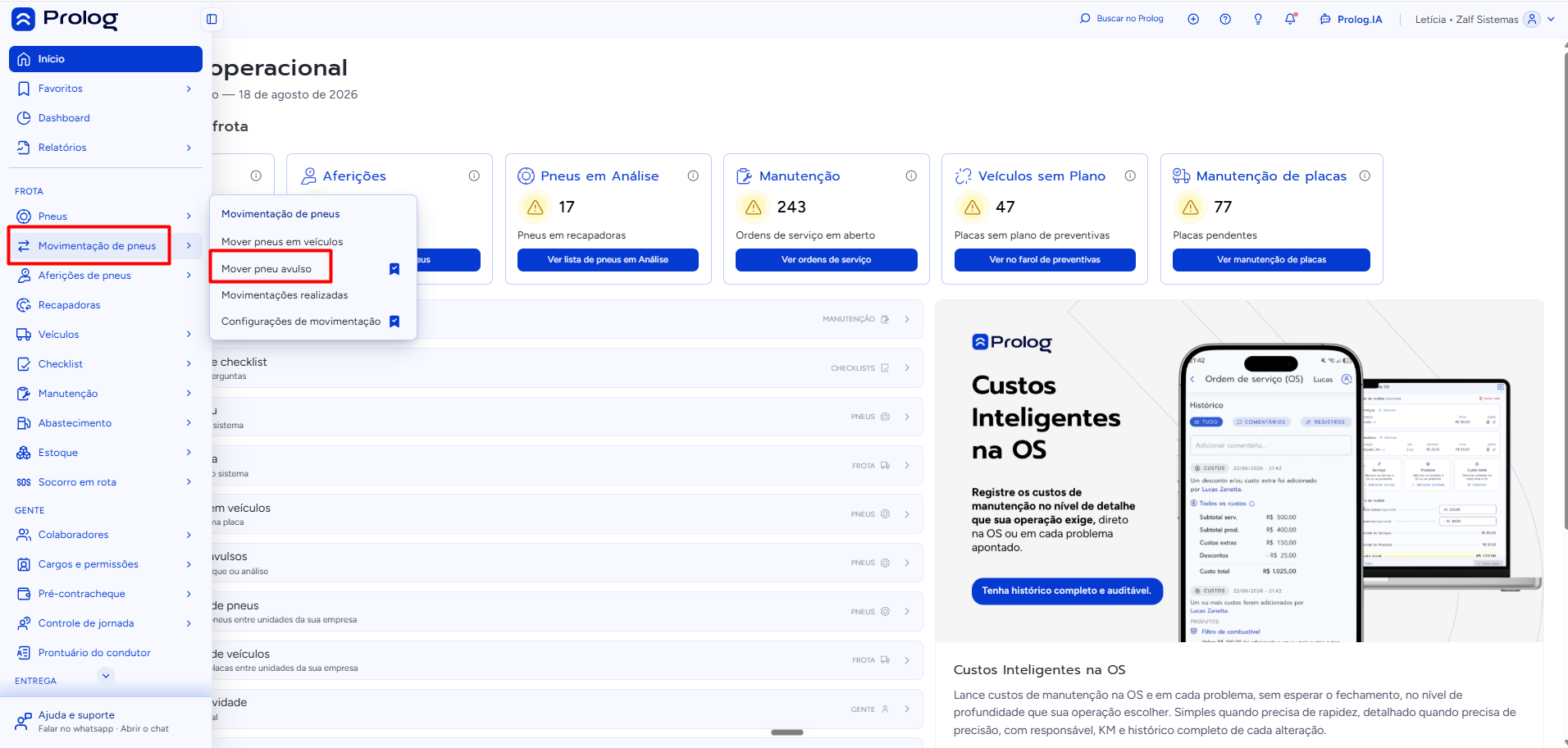Expand the Relatórios submenu chevron

point(189,148)
